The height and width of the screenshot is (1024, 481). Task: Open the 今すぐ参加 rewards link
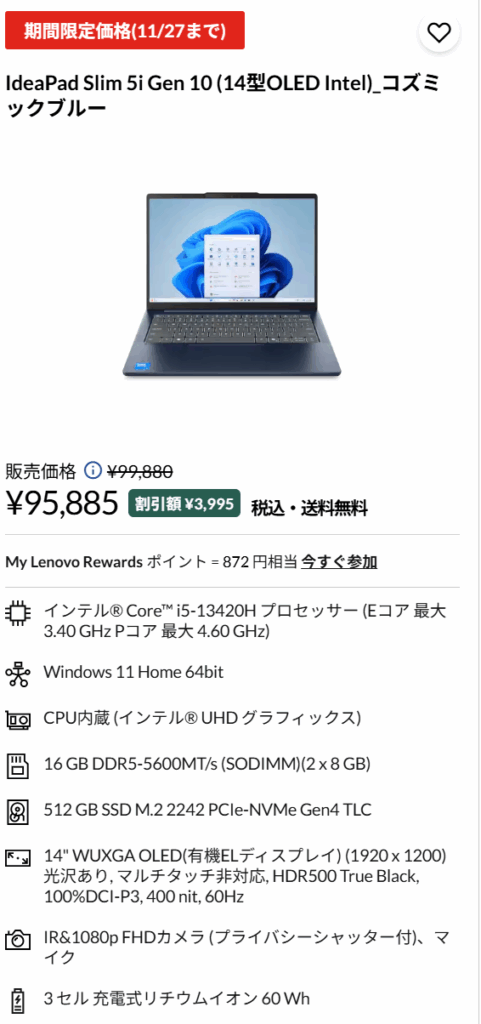coord(339,562)
